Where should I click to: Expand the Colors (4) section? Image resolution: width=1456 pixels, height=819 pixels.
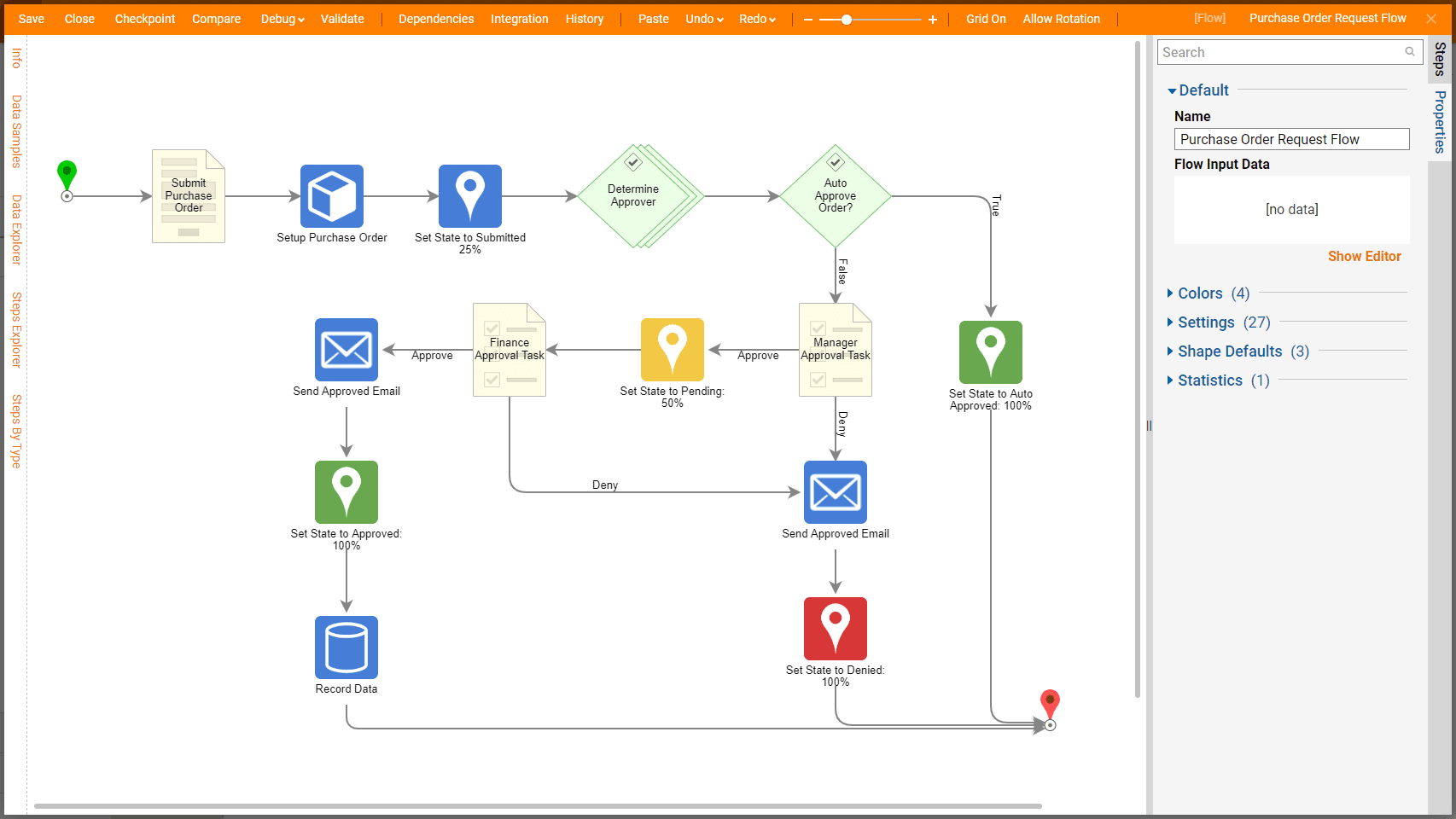1208,293
